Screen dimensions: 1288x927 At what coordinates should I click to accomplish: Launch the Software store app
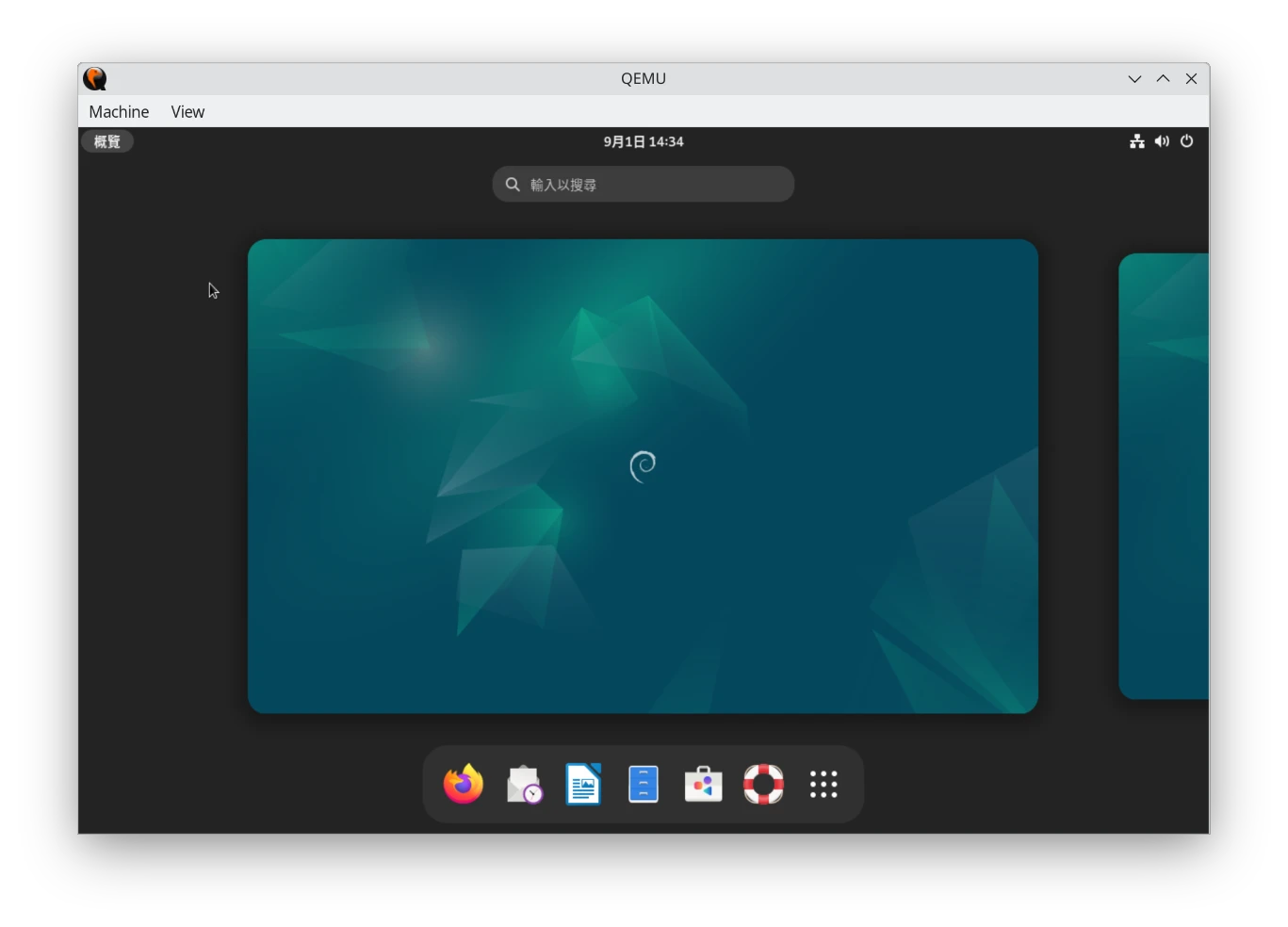coord(703,784)
